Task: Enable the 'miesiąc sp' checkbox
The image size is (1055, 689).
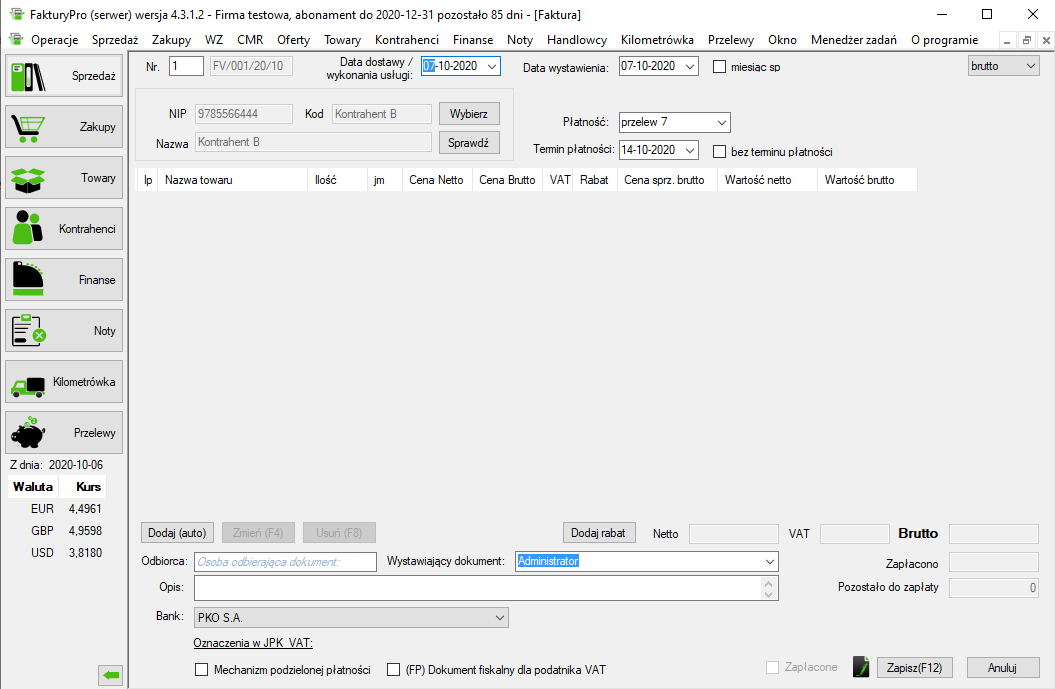Action: (x=719, y=67)
